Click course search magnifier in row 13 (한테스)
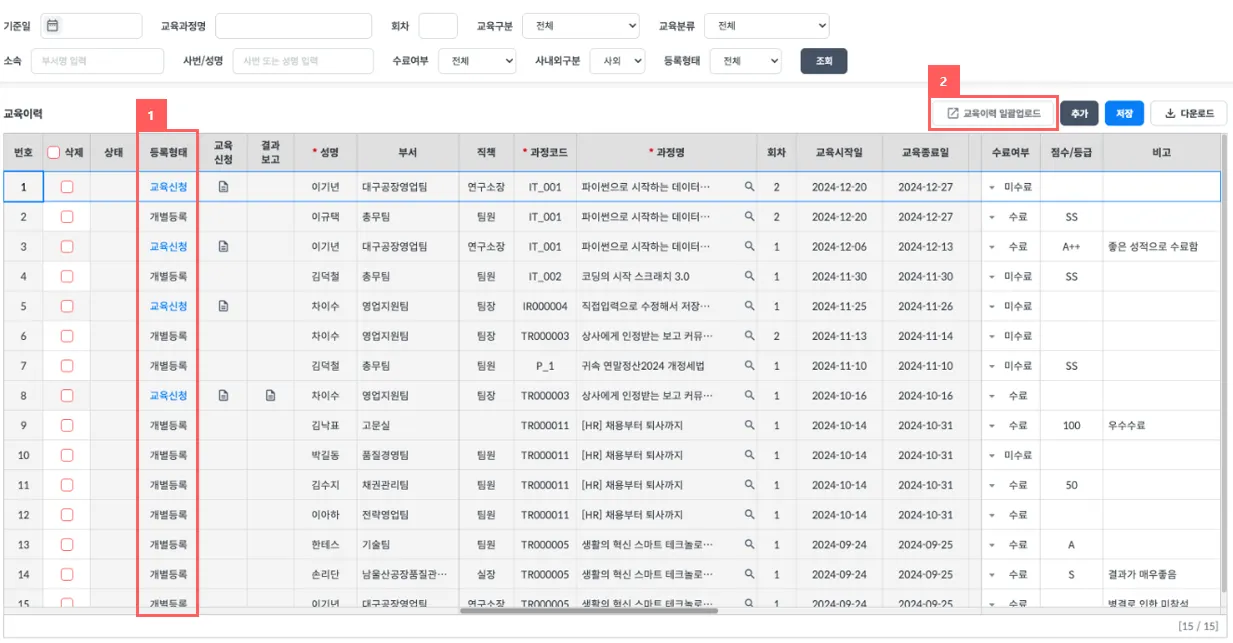 point(749,545)
